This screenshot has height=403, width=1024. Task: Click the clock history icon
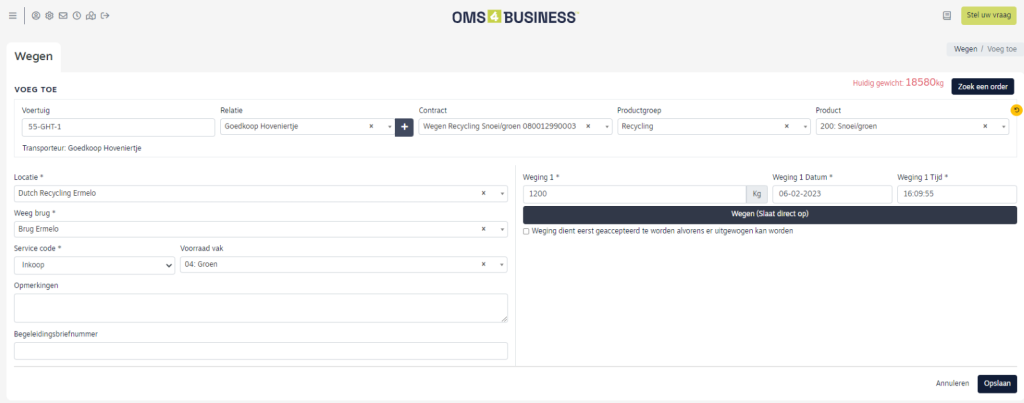pos(77,16)
